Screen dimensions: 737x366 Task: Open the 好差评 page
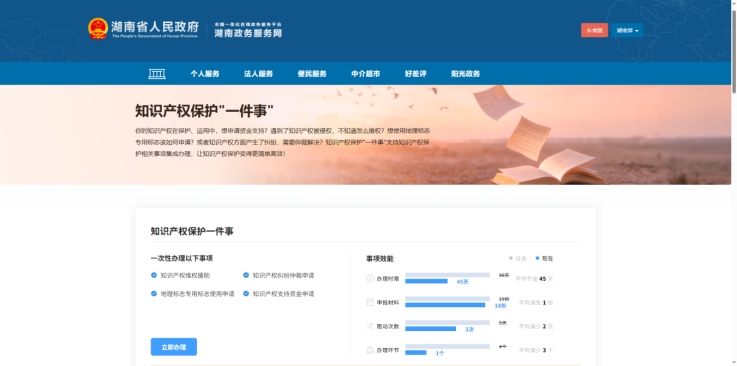tap(416, 74)
